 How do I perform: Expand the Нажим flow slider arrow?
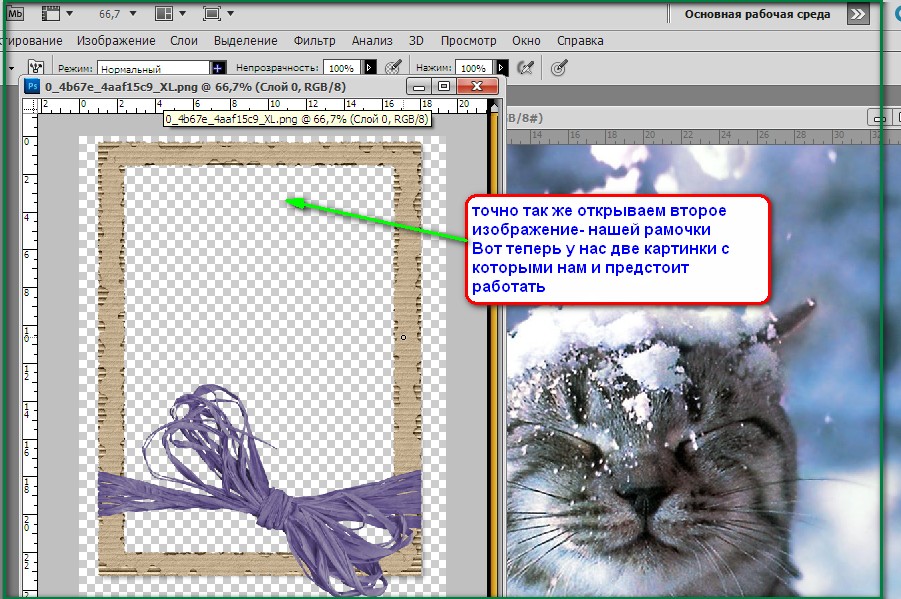(502, 68)
